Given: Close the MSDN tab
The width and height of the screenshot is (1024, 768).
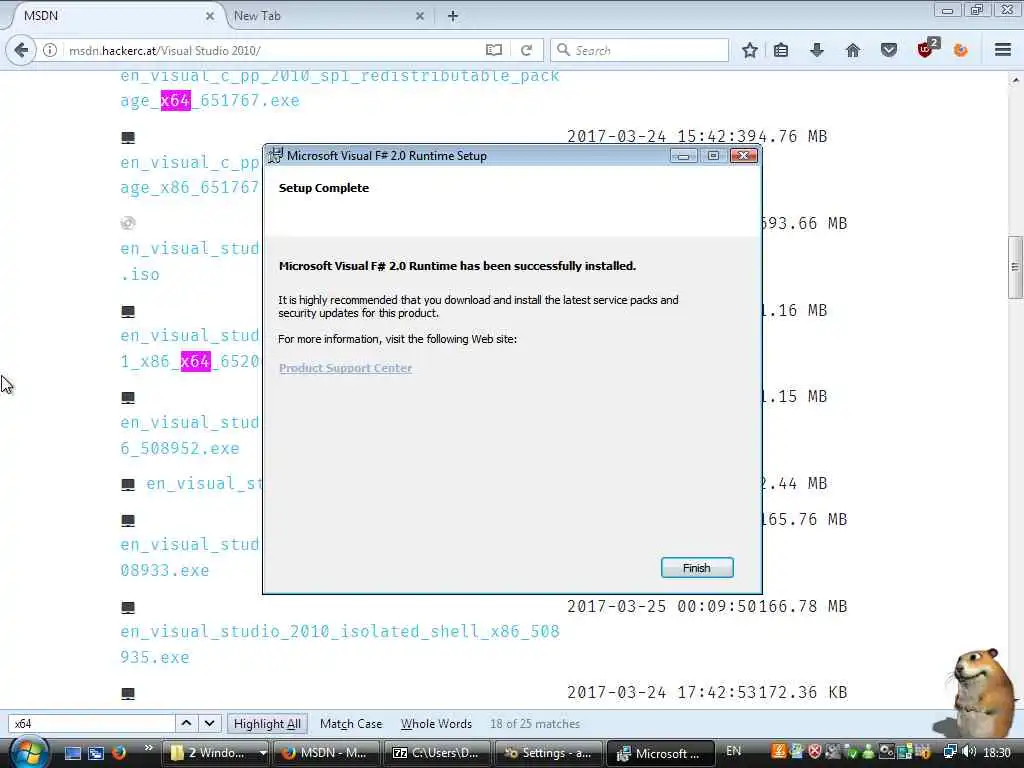Looking at the screenshot, I should 210,16.
